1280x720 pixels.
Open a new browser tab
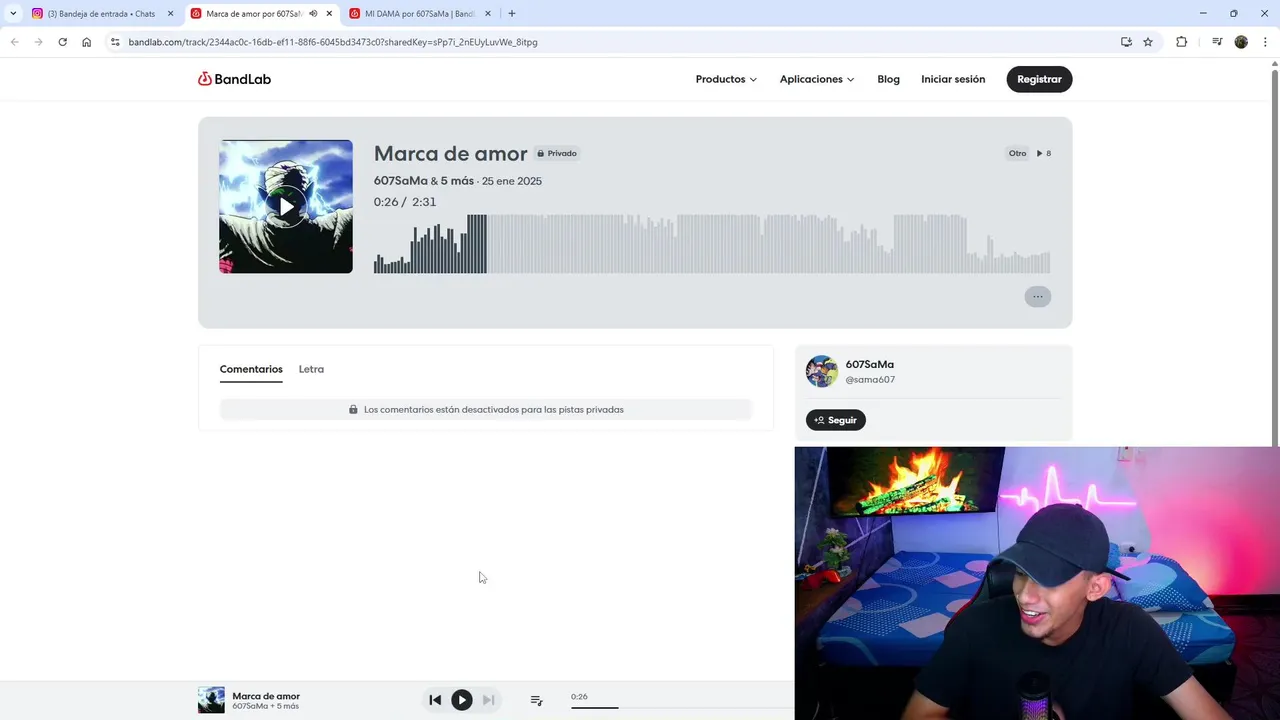pos(512,14)
